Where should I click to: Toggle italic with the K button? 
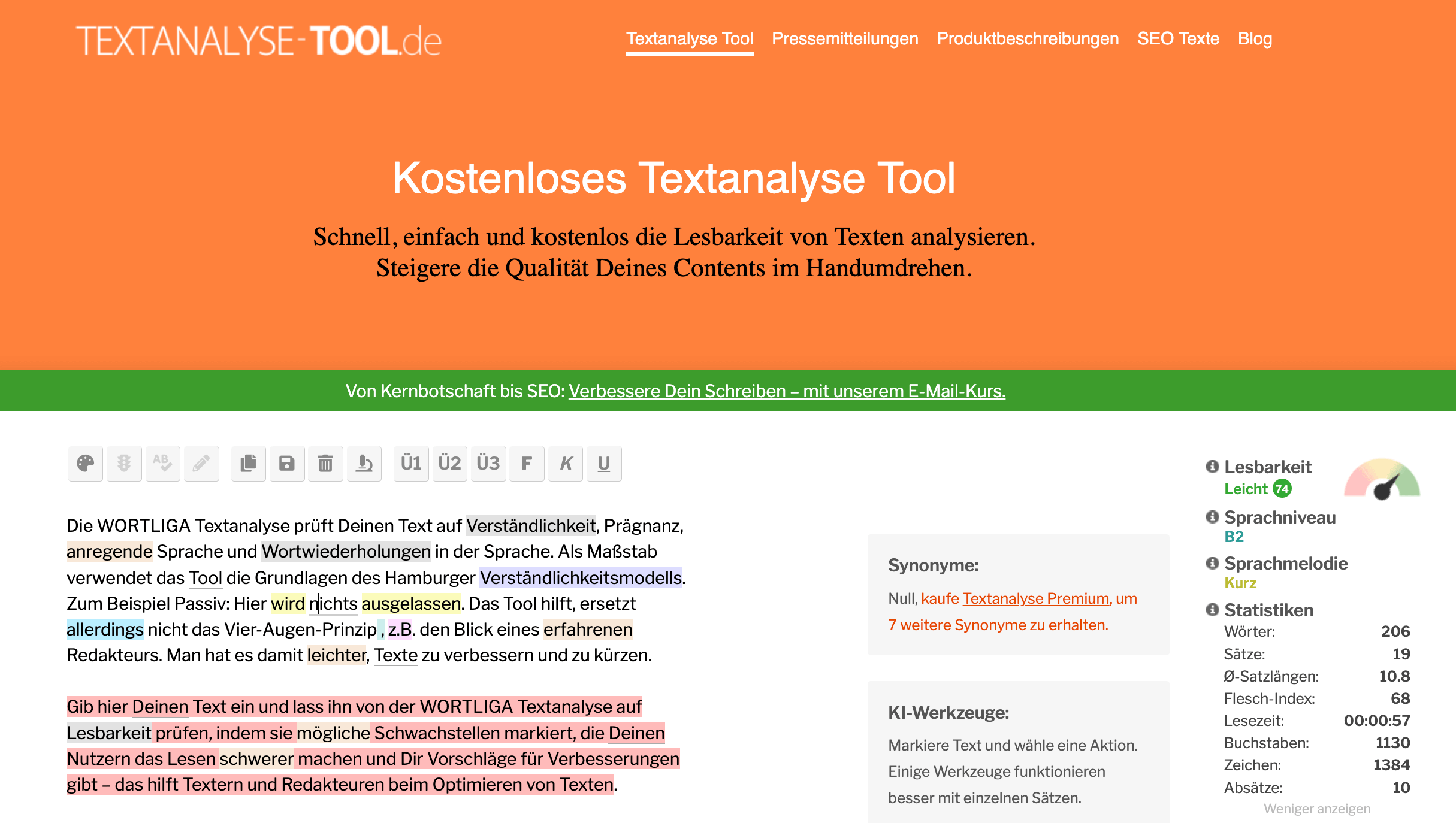pos(566,464)
